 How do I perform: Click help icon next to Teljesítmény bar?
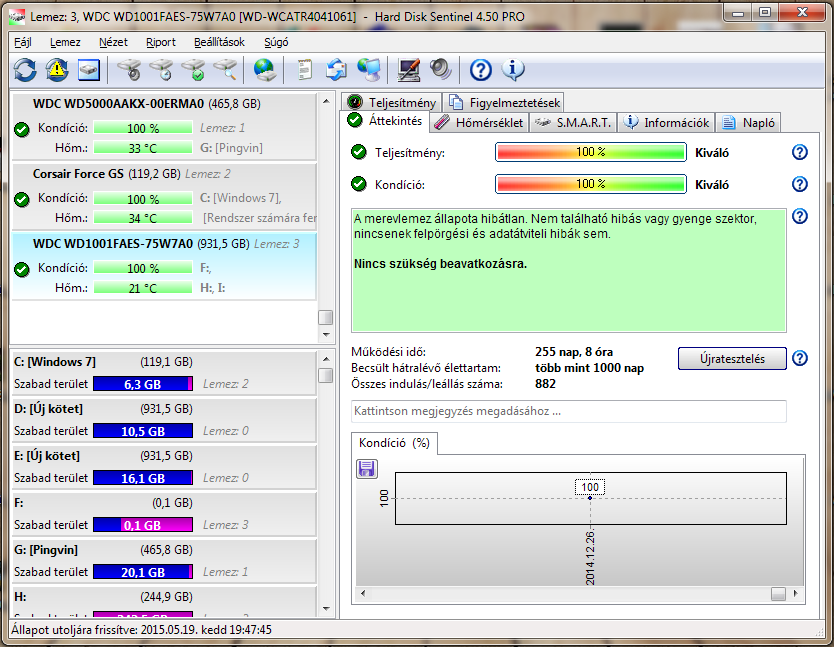click(800, 152)
